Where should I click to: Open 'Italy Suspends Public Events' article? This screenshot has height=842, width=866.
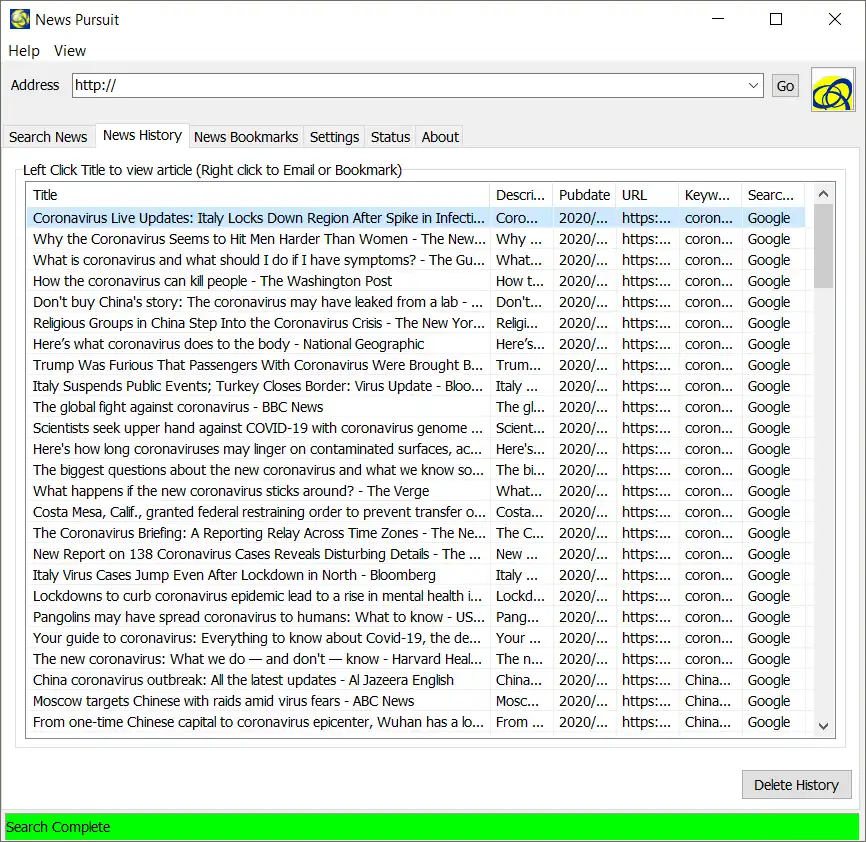click(257, 386)
